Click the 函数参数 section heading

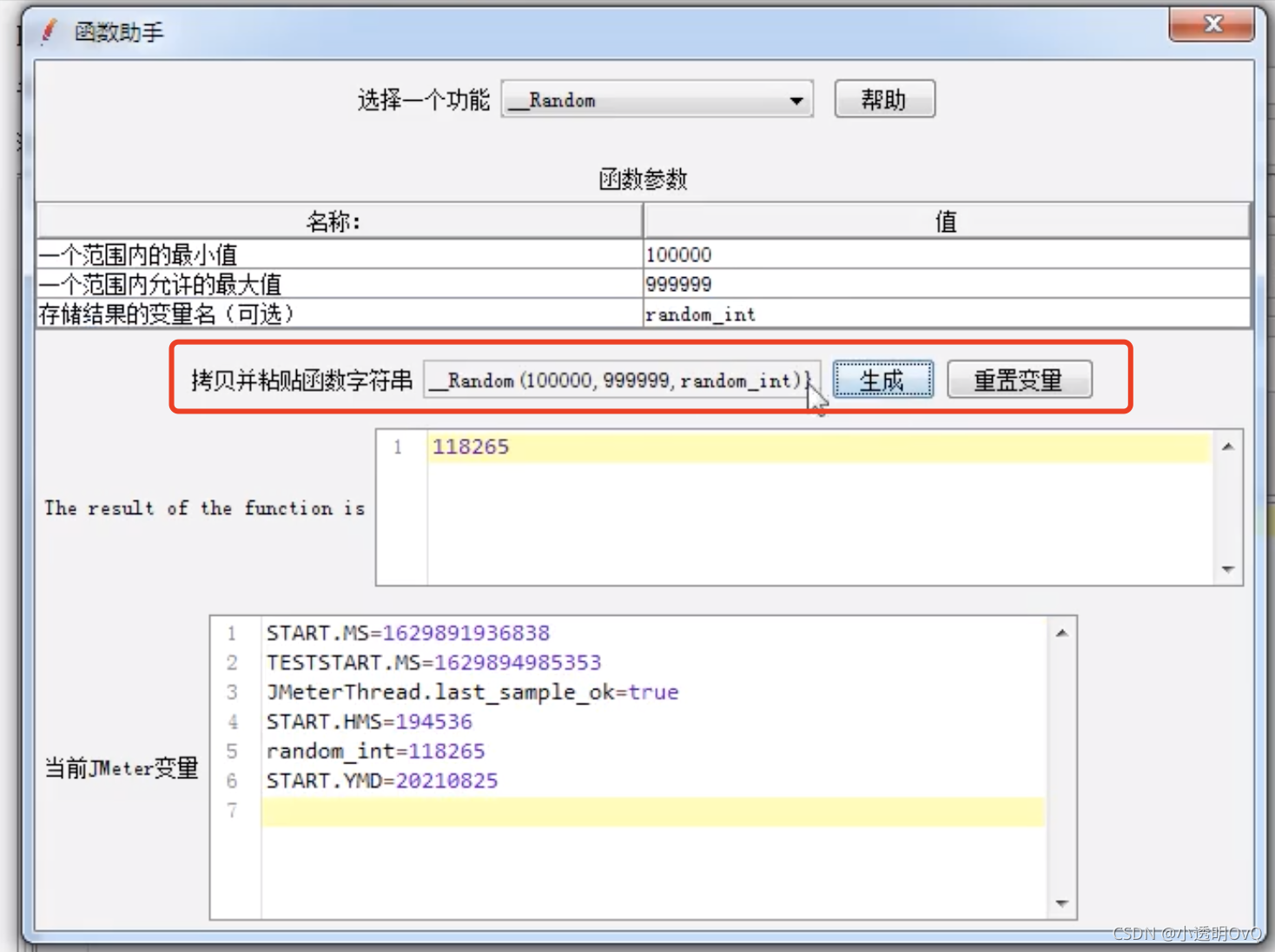click(644, 179)
